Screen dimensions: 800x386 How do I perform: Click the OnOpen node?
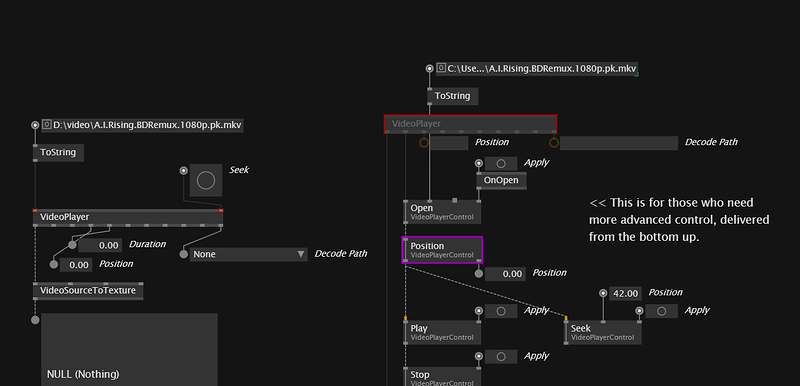click(x=501, y=181)
